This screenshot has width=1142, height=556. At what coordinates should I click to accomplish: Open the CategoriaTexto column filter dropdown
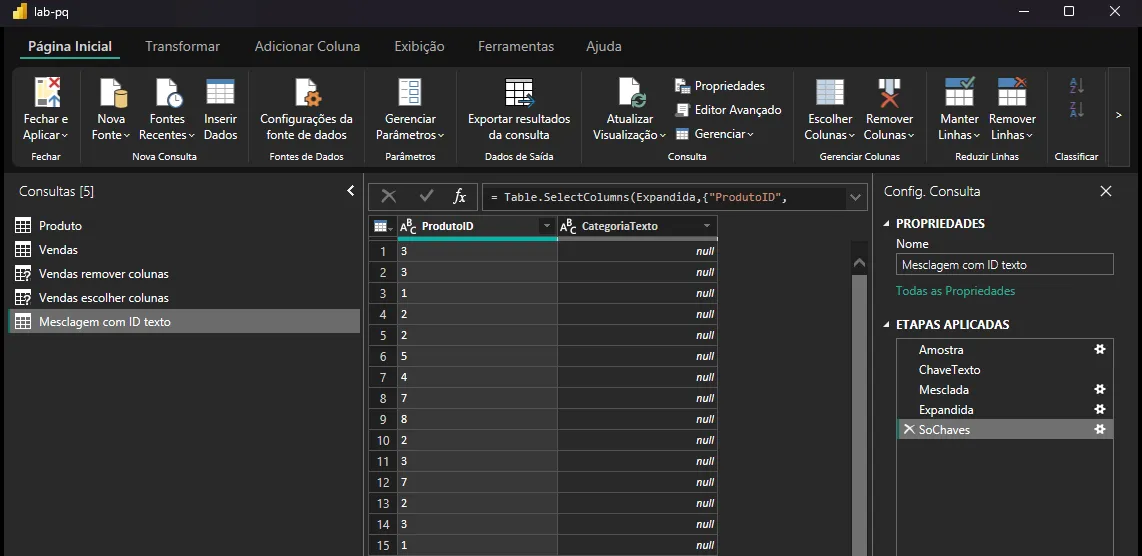(706, 227)
